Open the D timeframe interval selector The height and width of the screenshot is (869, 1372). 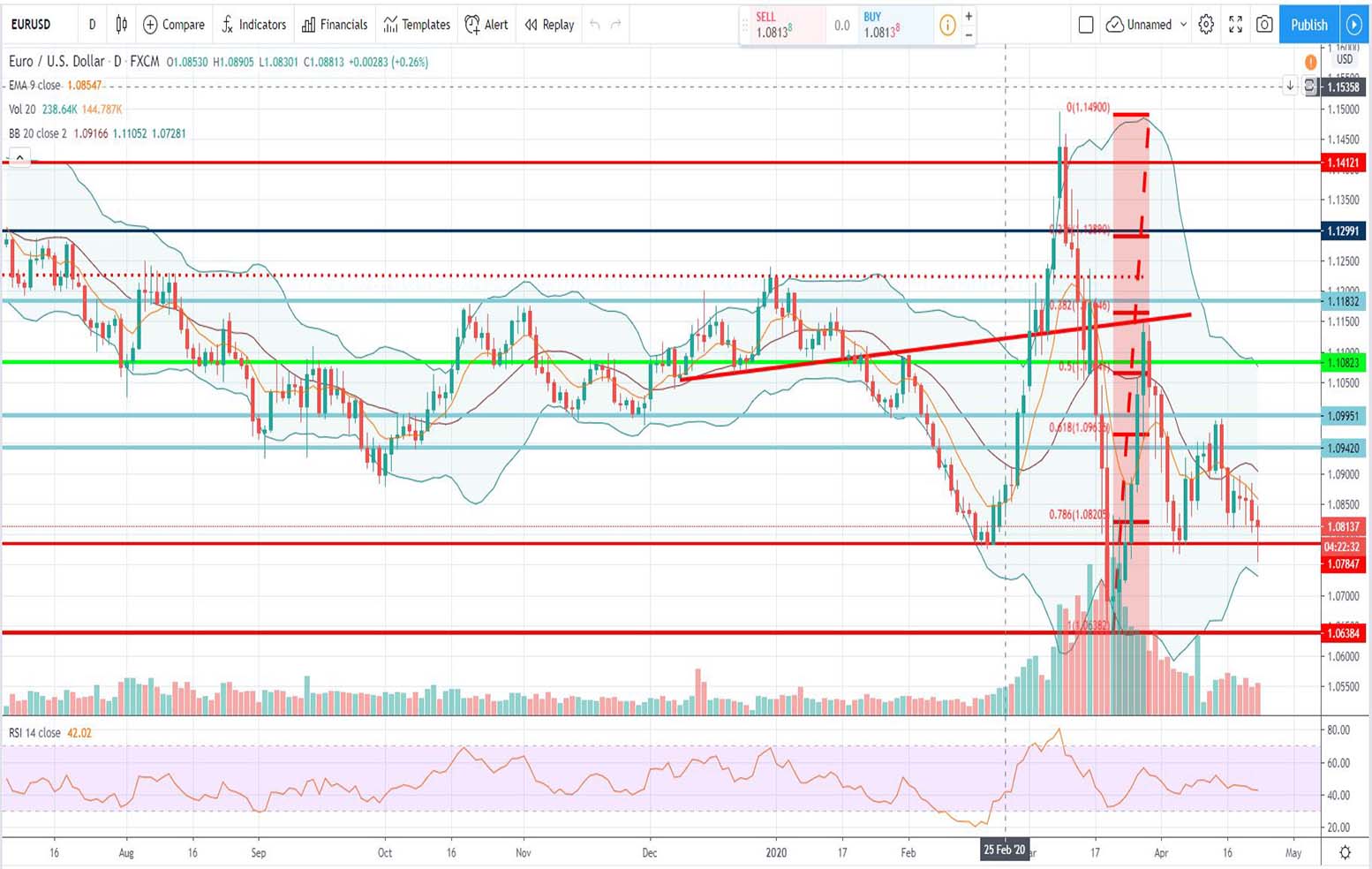point(92,25)
